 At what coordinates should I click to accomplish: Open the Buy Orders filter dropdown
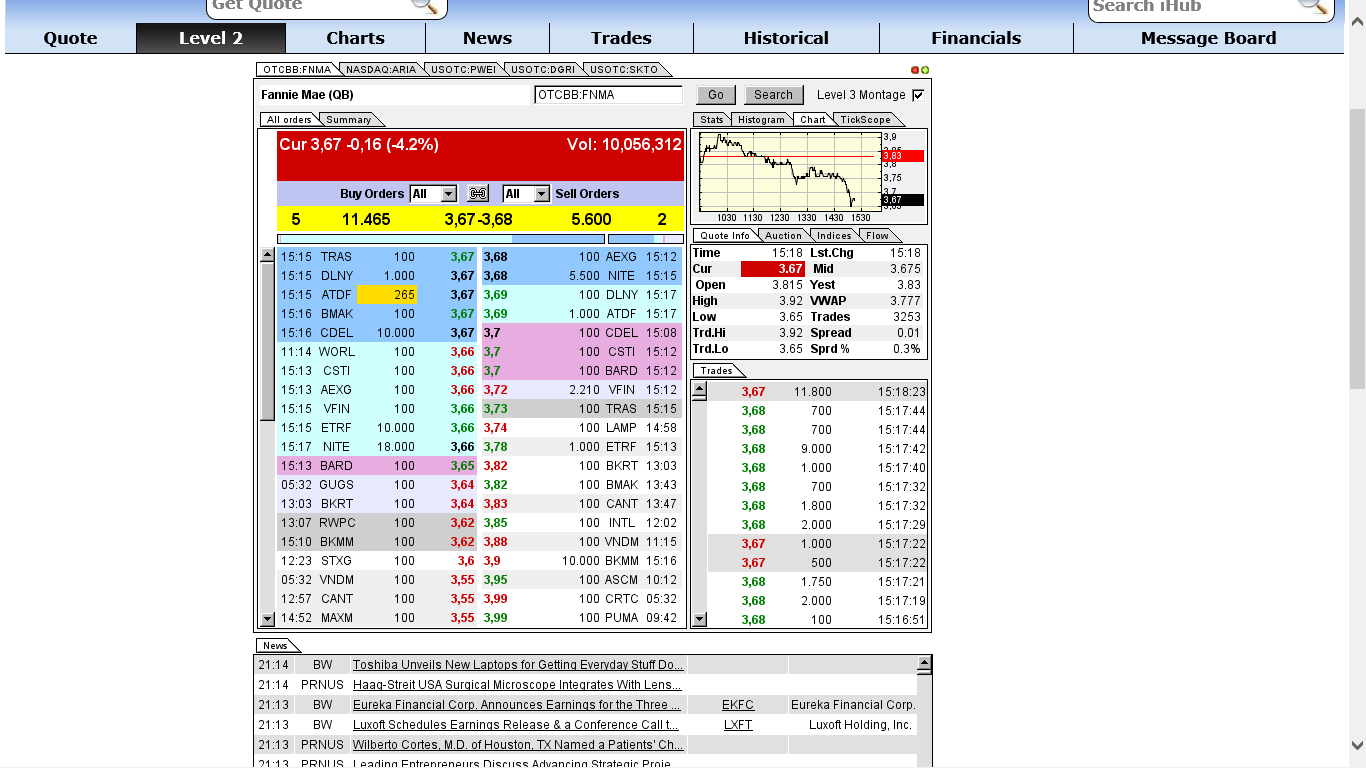[434, 194]
